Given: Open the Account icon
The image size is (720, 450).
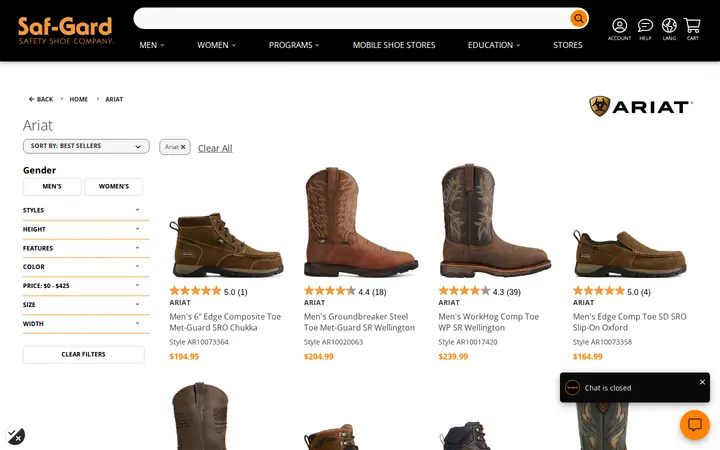Looking at the screenshot, I should pyautogui.click(x=619, y=29).
